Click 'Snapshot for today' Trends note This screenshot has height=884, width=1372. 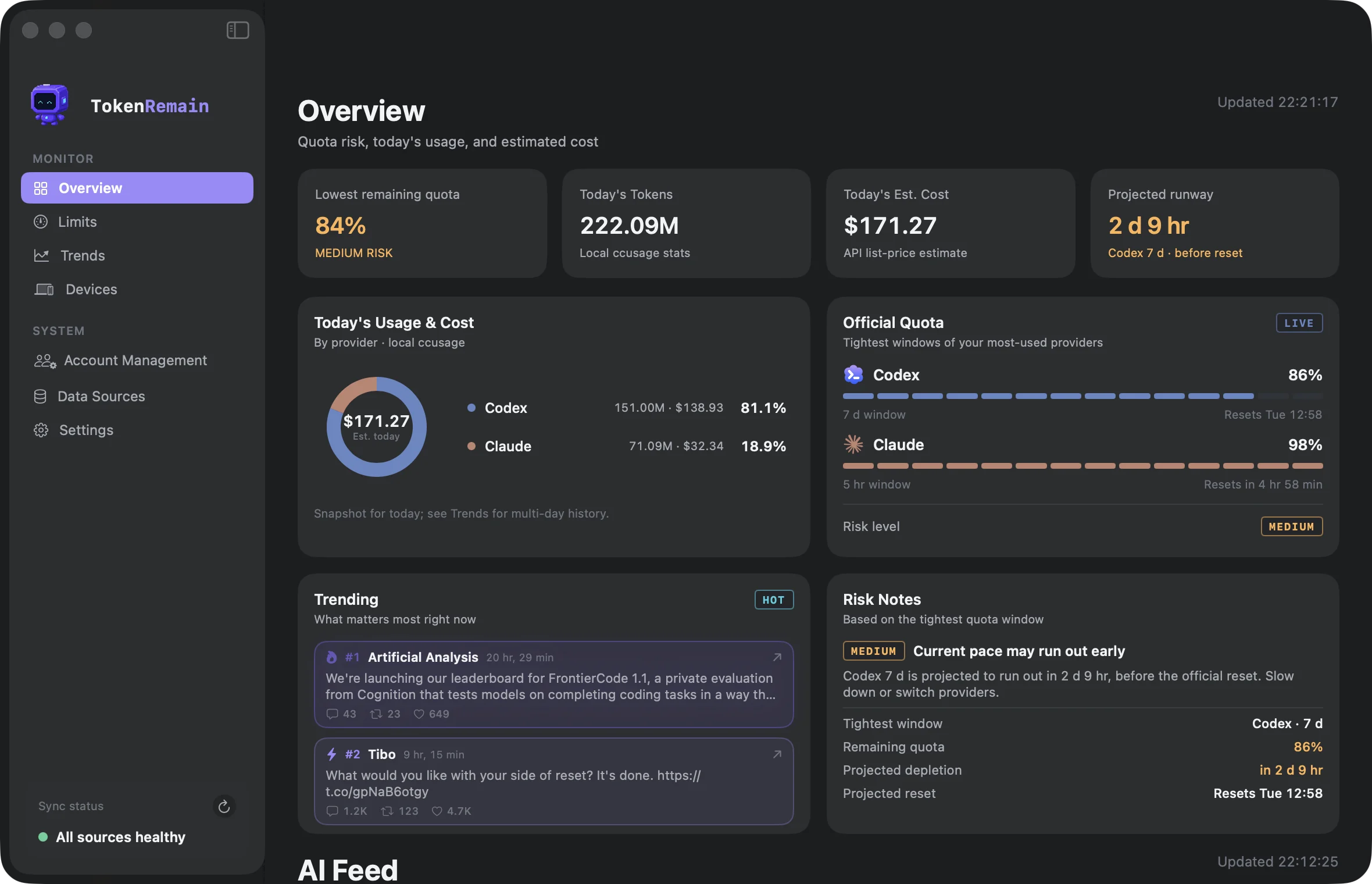pos(462,514)
